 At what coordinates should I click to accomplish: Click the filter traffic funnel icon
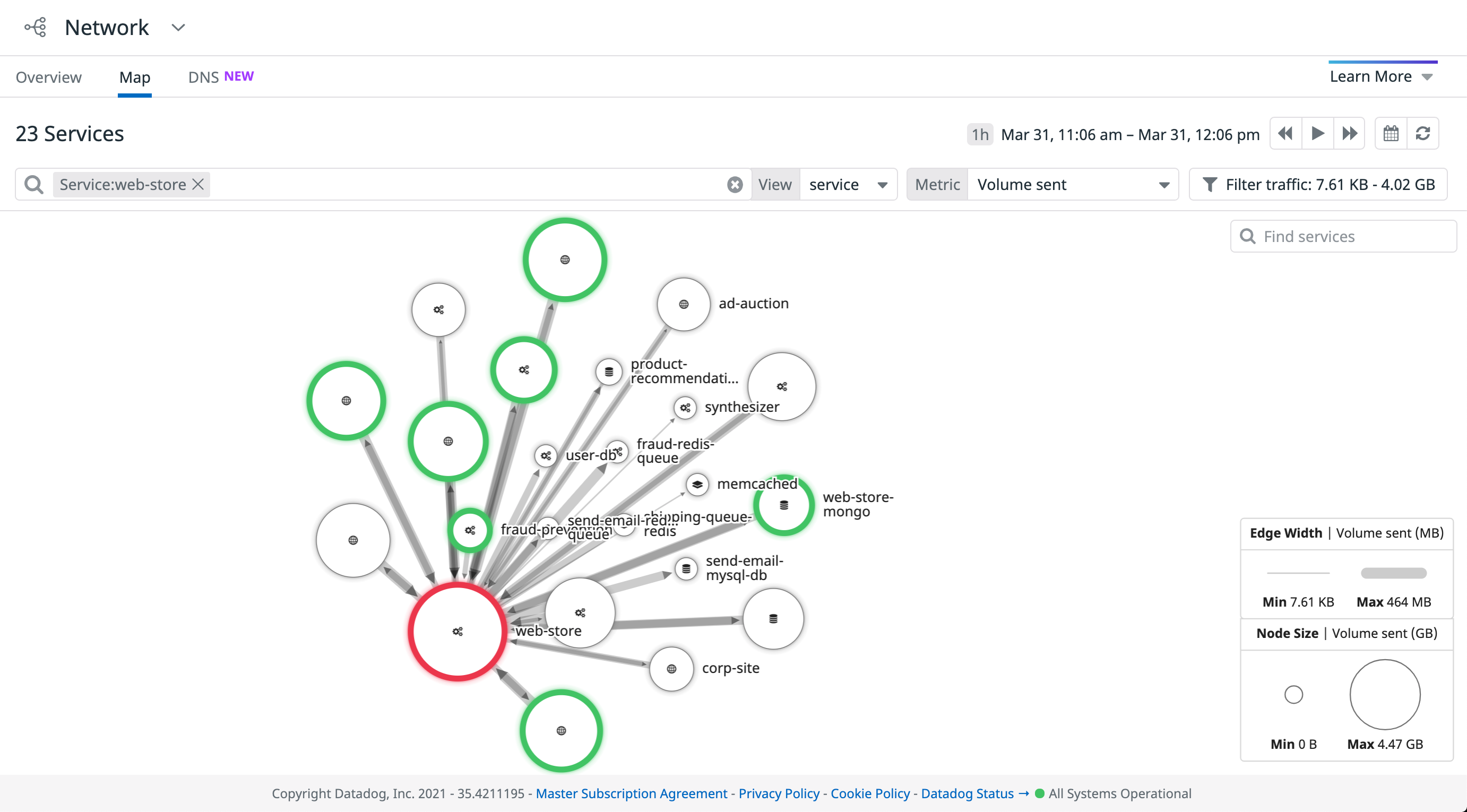tap(1211, 184)
